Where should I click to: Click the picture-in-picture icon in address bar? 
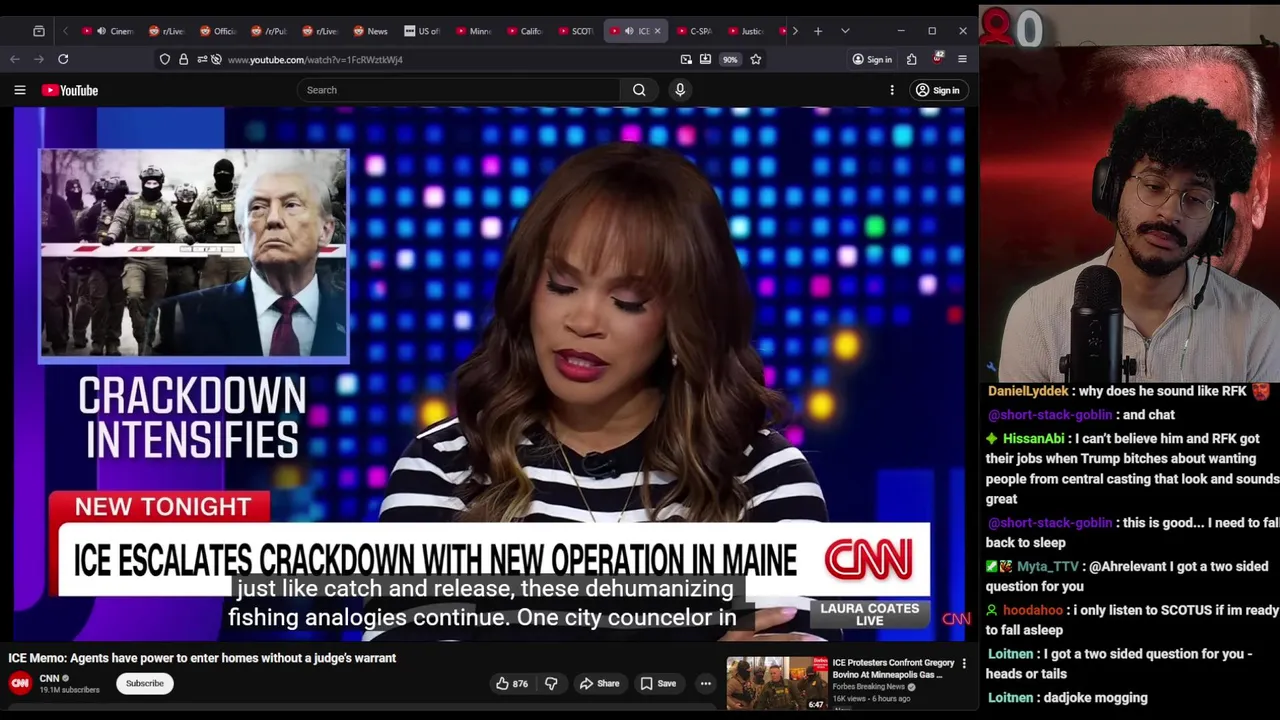686,59
